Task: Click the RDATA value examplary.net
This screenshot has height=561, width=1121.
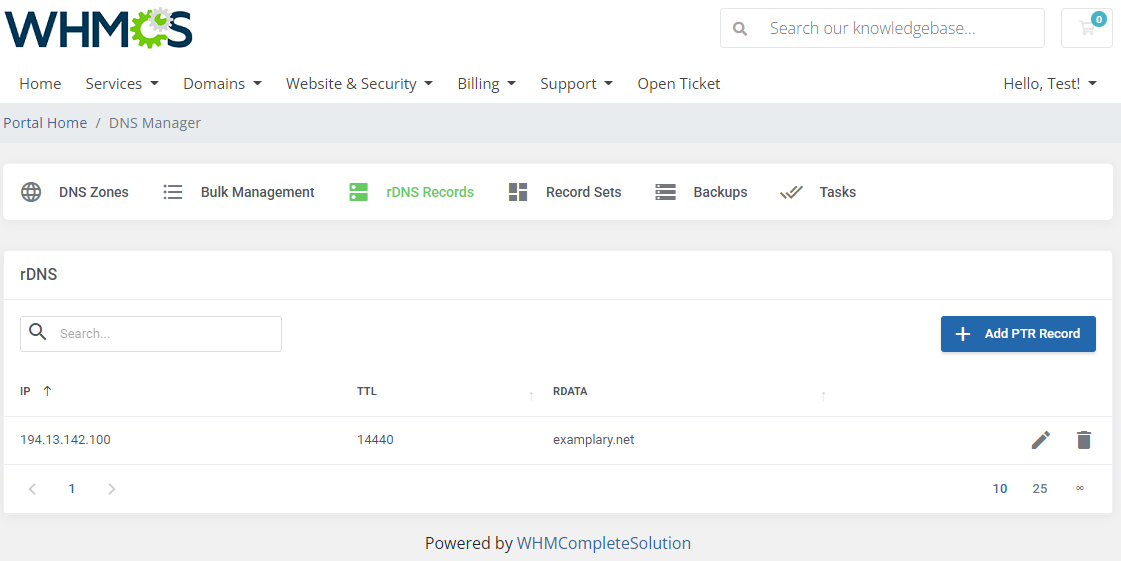Action: (x=593, y=440)
